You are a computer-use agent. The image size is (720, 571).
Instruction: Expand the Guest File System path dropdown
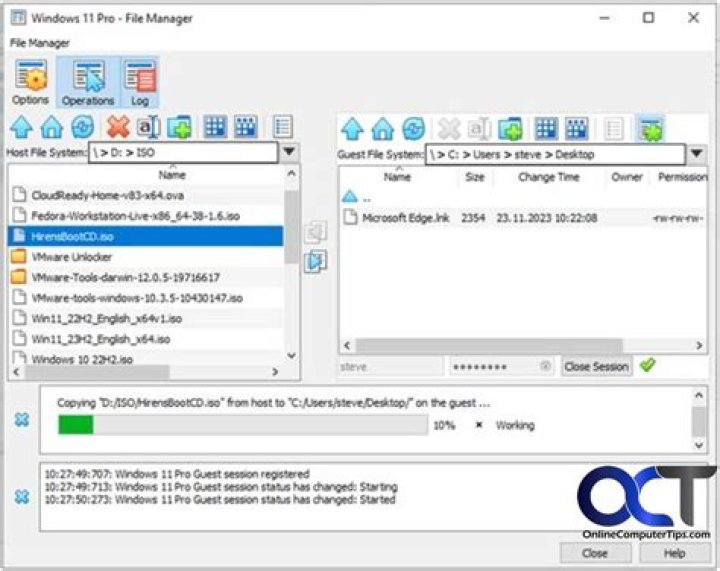(696, 154)
